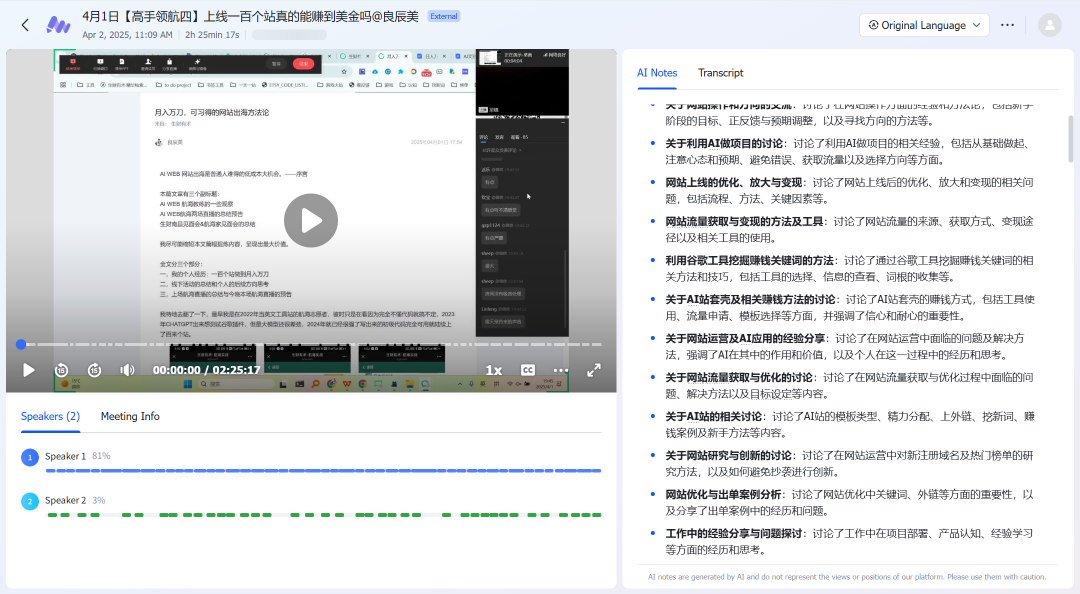Click the note 网站优化与出单案例分析
Image resolution: width=1080 pixels, height=594 pixels.
point(723,495)
